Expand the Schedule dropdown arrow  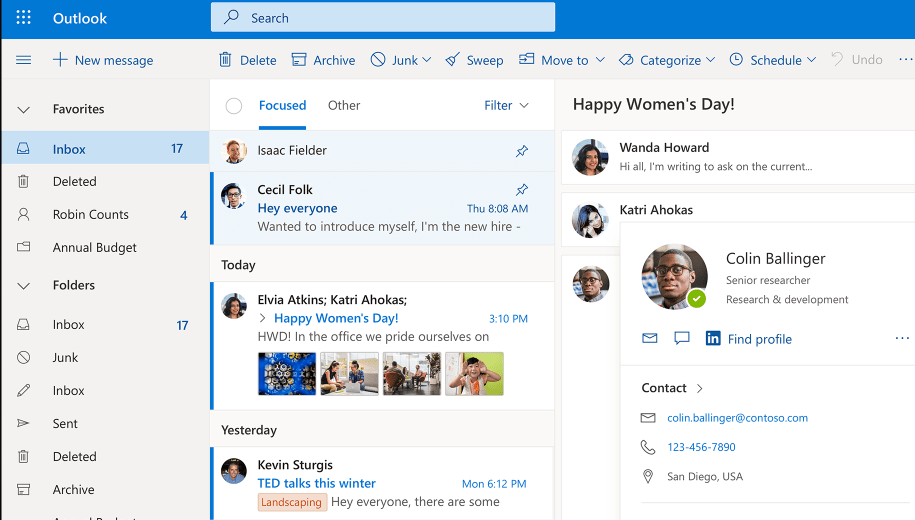(x=811, y=60)
